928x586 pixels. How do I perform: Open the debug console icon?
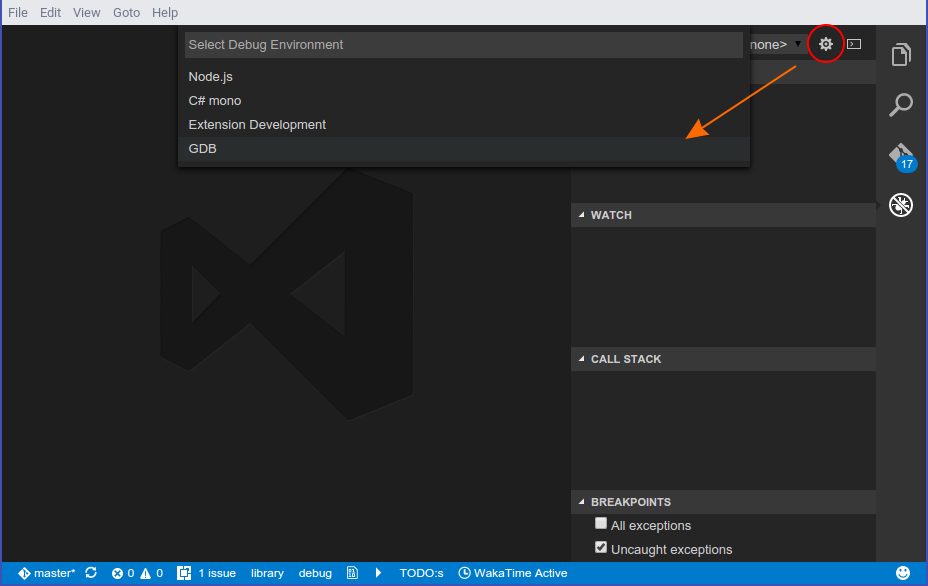[854, 44]
